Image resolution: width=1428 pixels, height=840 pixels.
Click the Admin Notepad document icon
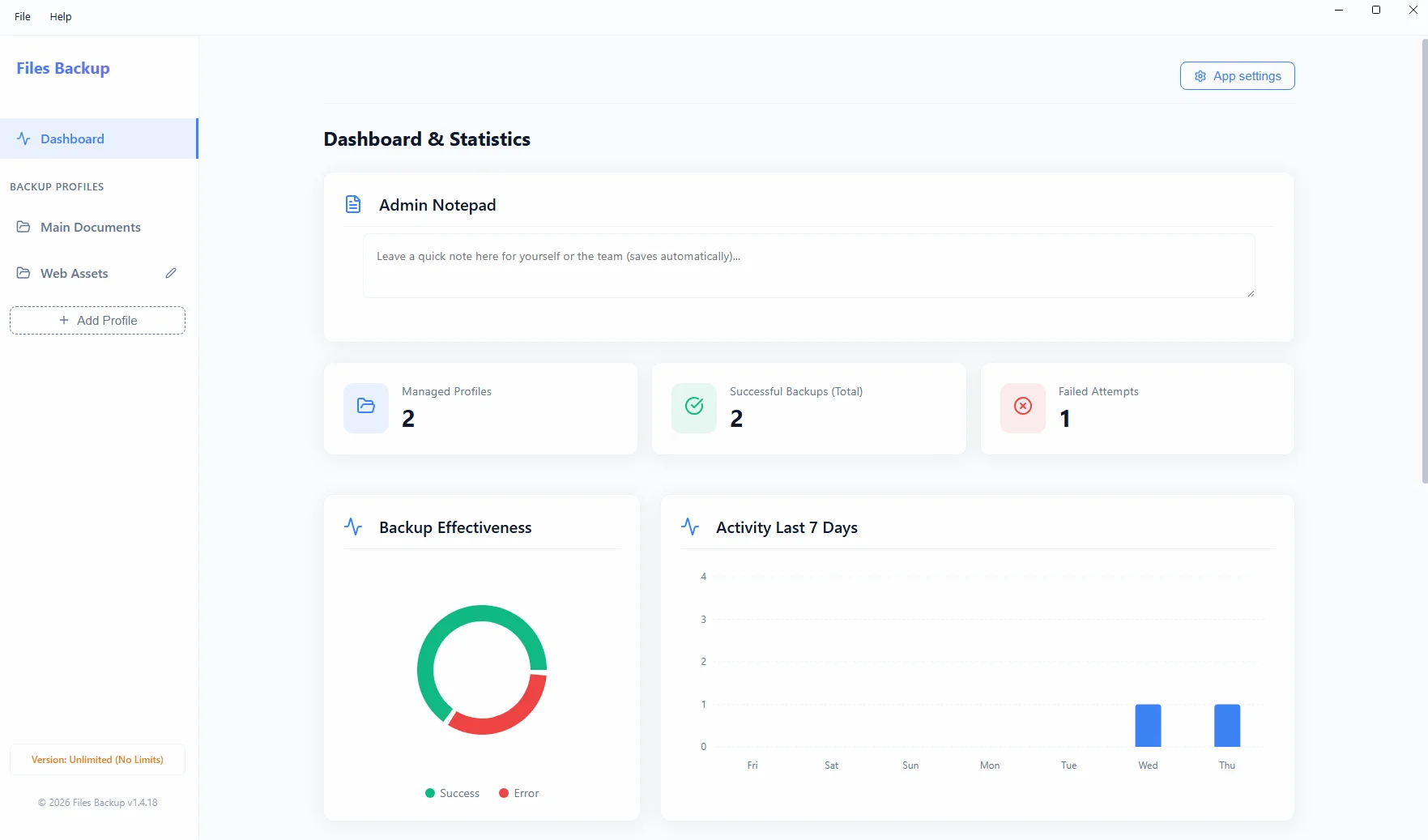(x=353, y=204)
